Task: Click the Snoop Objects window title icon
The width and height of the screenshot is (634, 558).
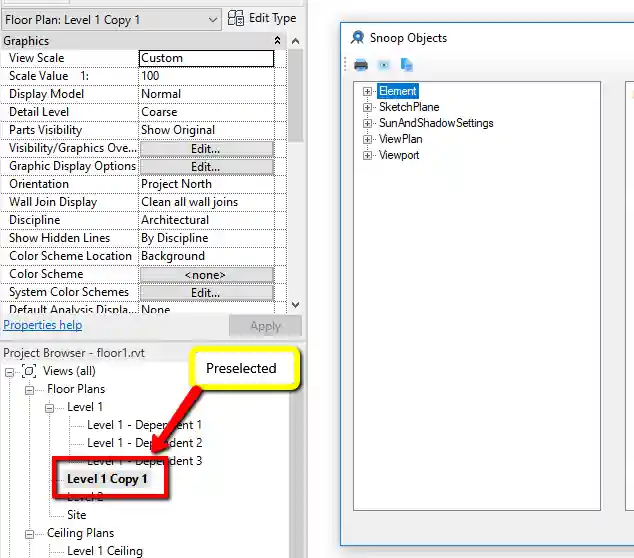Action: [358, 38]
